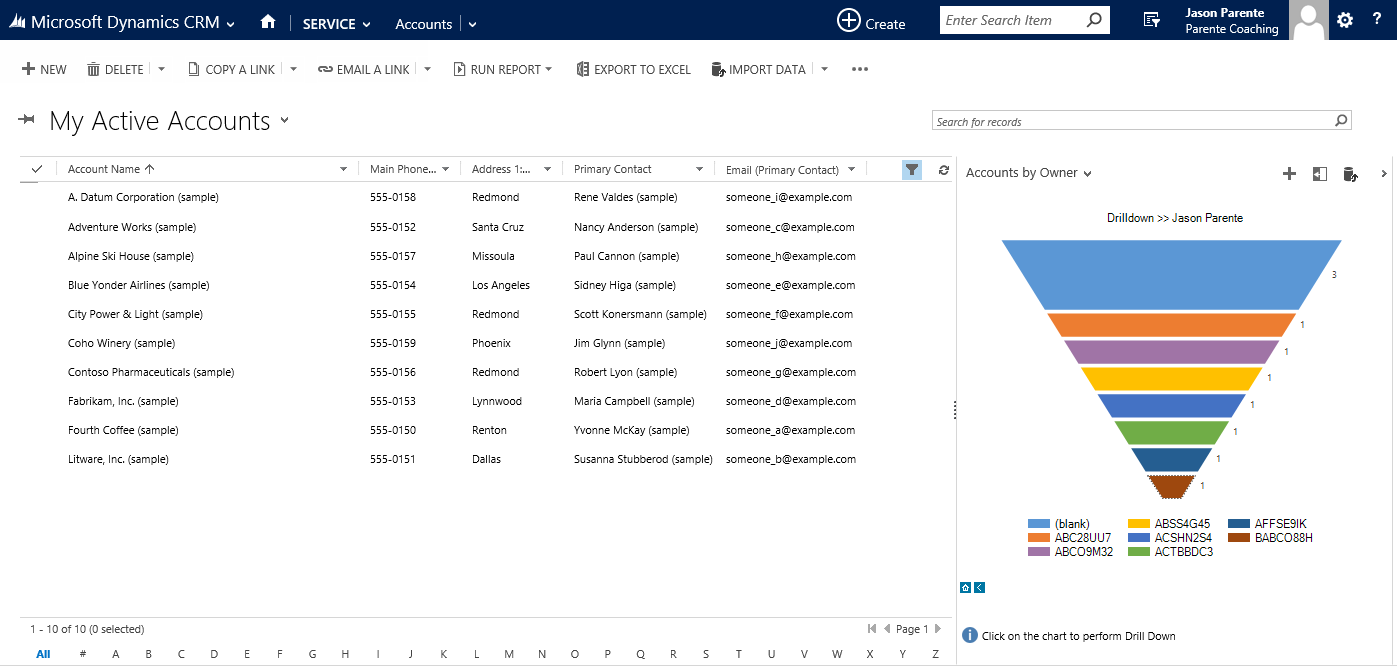Click the Coho Winery (sample) account
The width and height of the screenshot is (1397, 666).
[x=121, y=343]
